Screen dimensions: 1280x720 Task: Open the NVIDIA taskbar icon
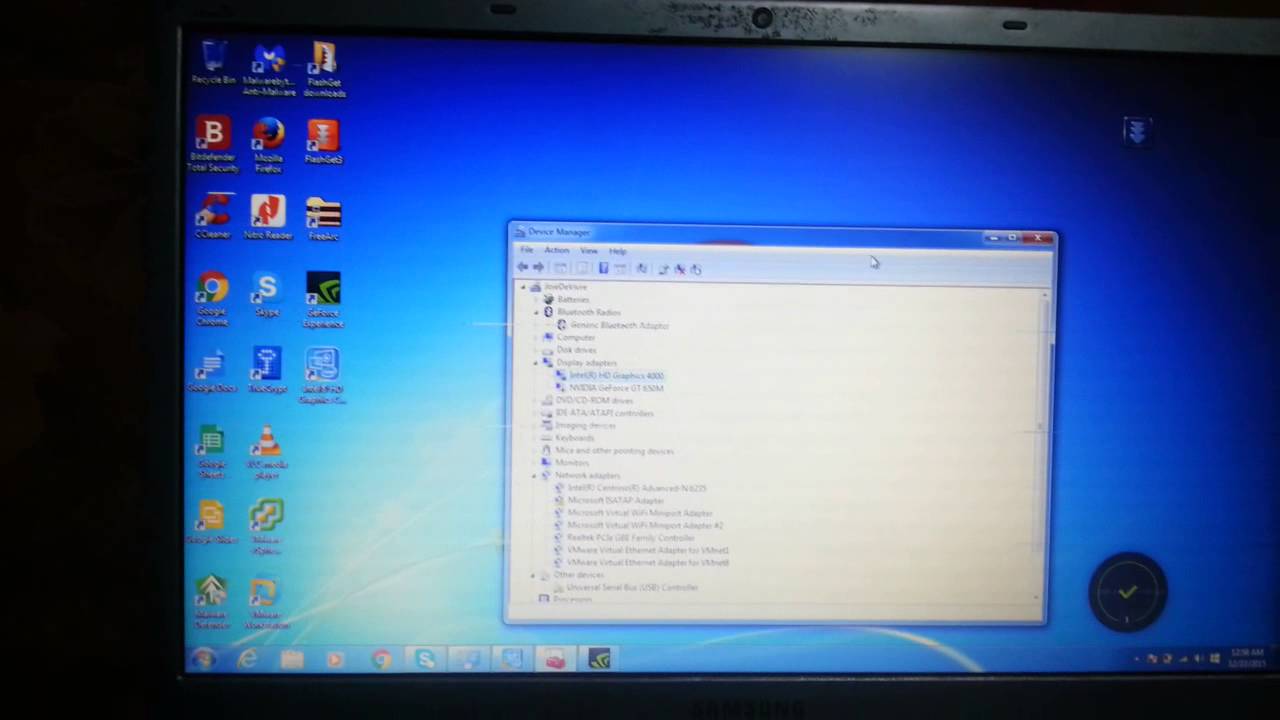599,660
